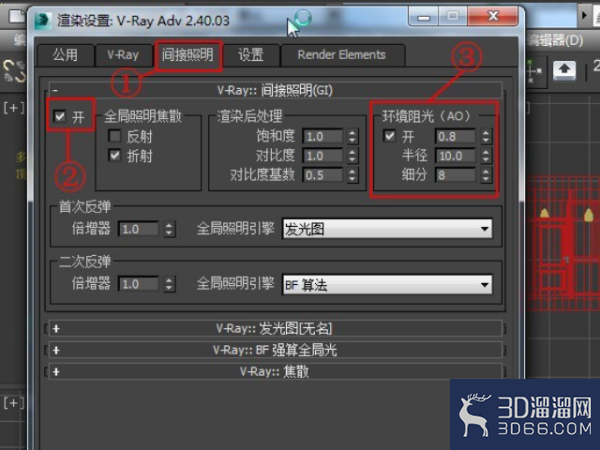
Task: Collapse the V-Ray:: 间接照明(GI) rollout
Action: point(275,90)
